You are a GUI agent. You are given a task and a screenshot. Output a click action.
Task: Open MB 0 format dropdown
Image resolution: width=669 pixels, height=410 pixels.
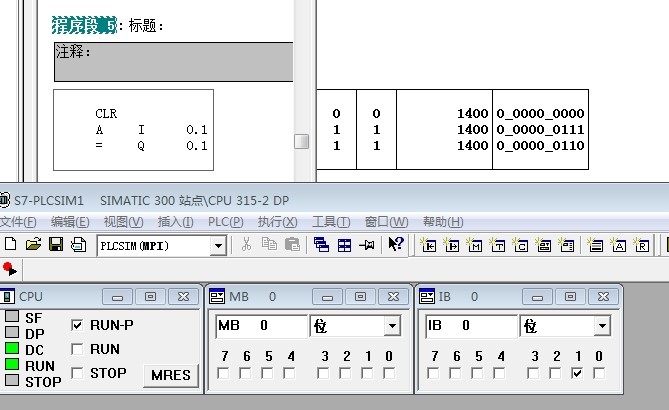(x=392, y=326)
